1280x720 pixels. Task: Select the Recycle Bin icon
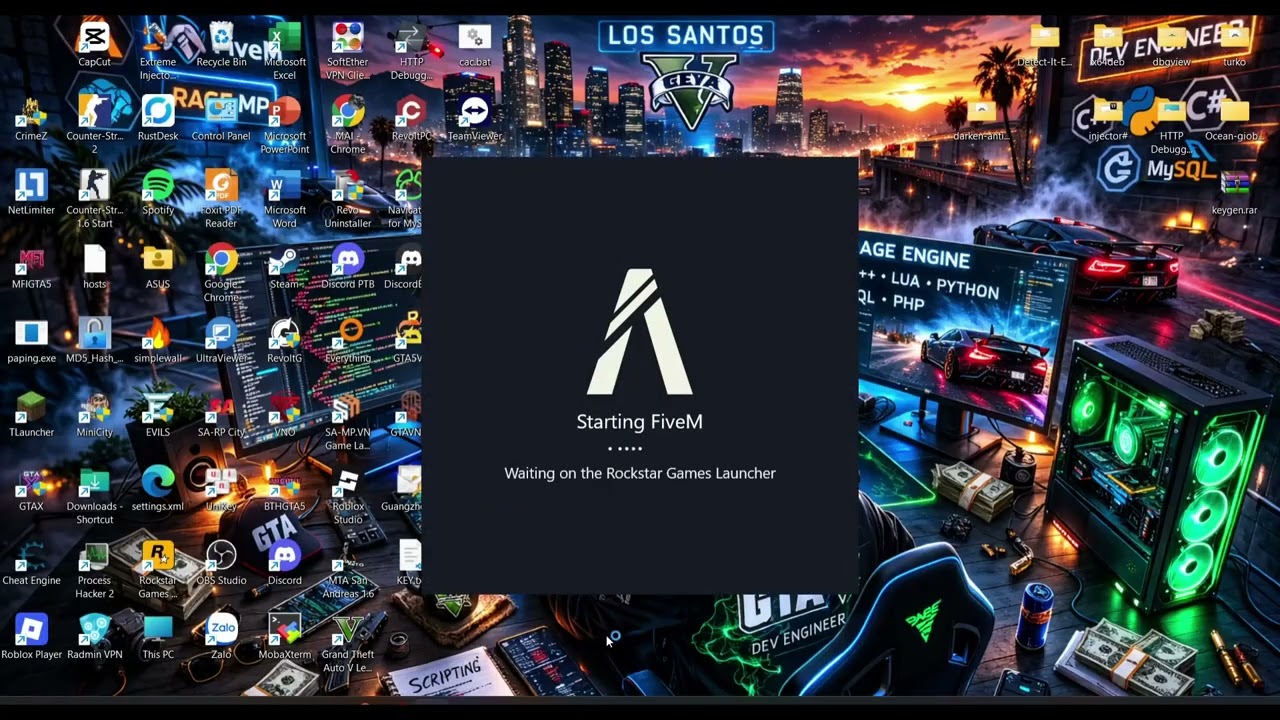pos(221,39)
